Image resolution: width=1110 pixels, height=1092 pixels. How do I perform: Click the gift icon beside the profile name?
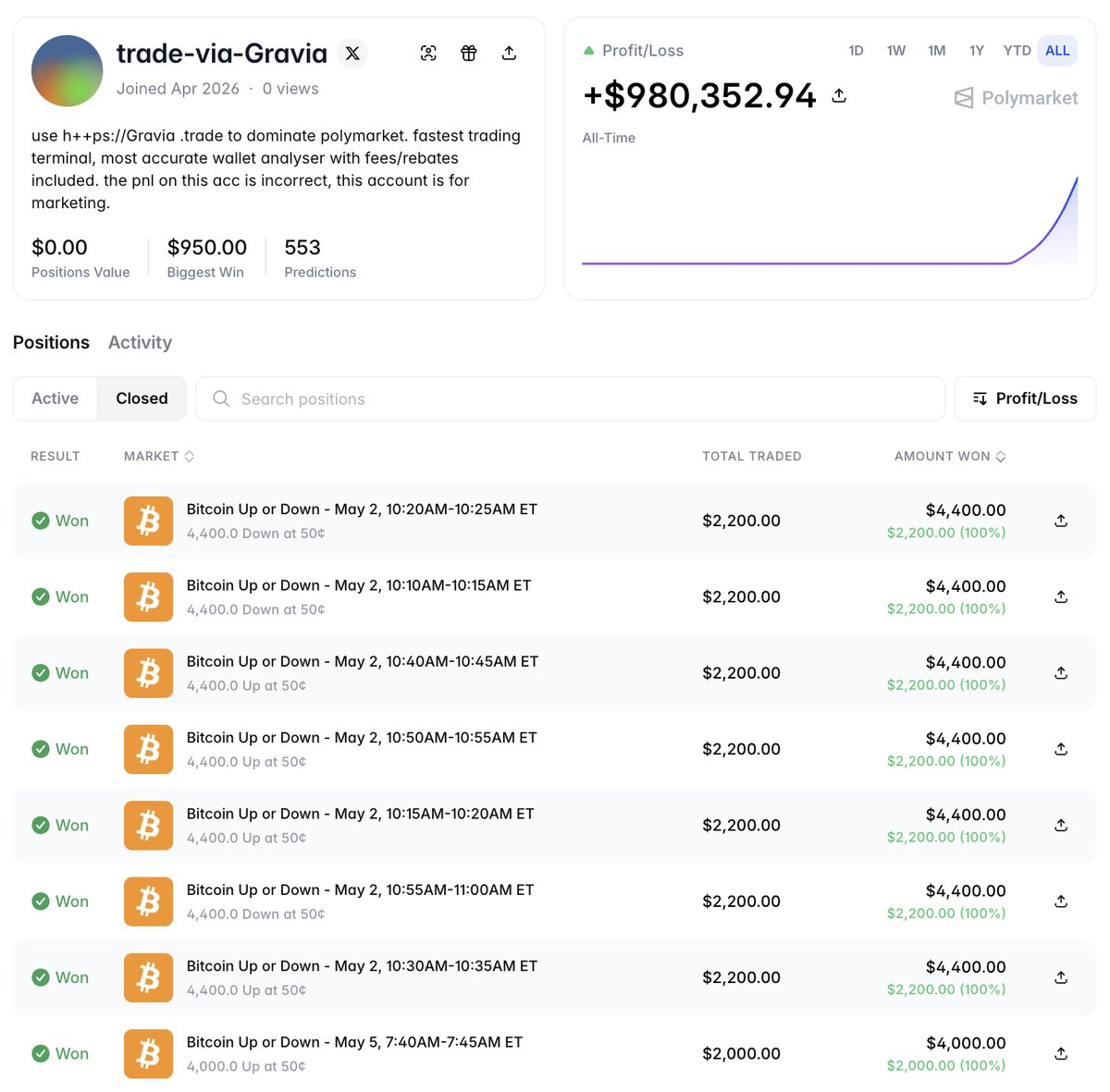[469, 54]
